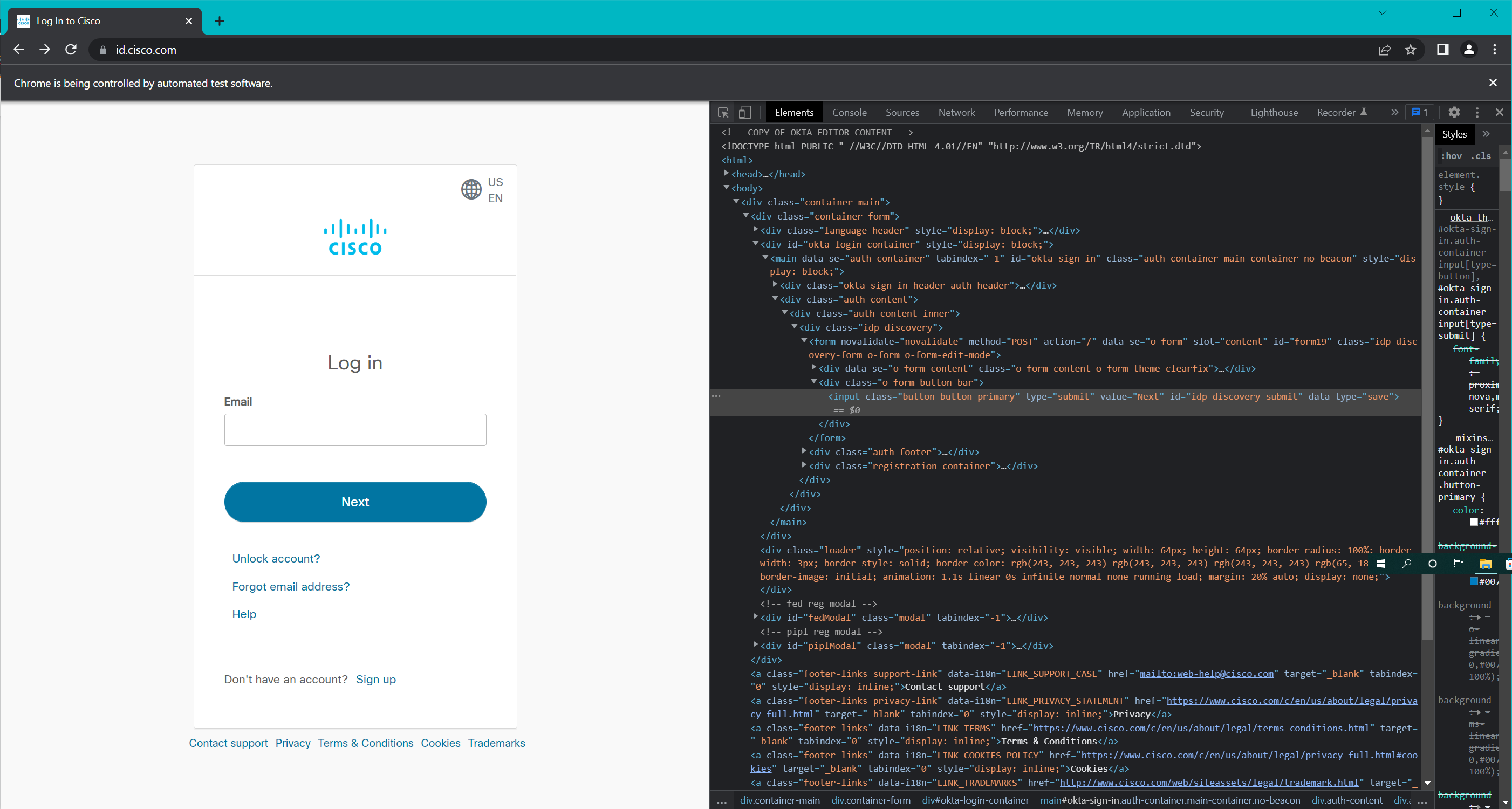Switch to the Lighthouse tab
This screenshot has width=1512, height=809.
pyautogui.click(x=1274, y=113)
